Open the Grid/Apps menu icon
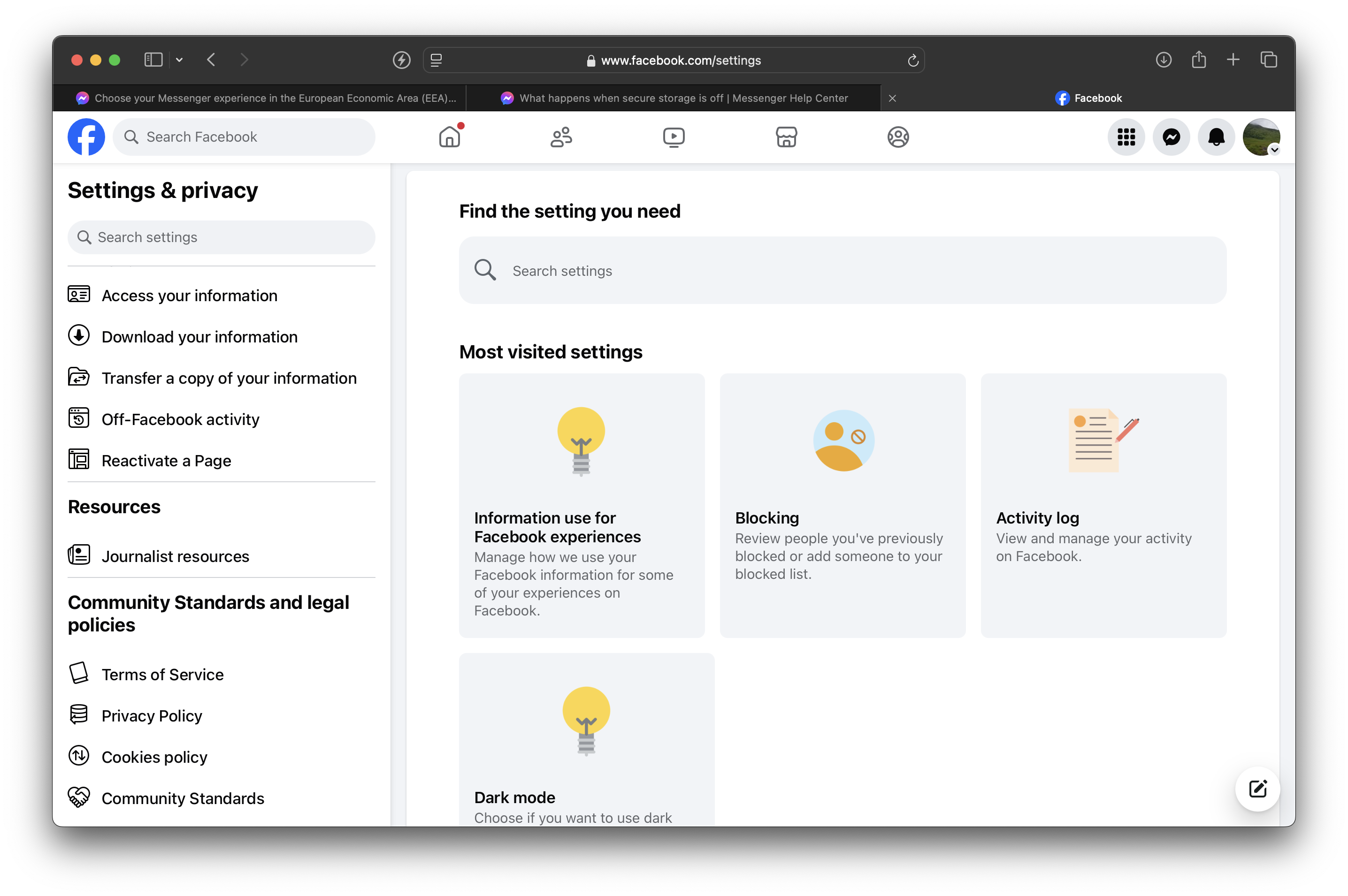1348x896 pixels. pos(1126,137)
